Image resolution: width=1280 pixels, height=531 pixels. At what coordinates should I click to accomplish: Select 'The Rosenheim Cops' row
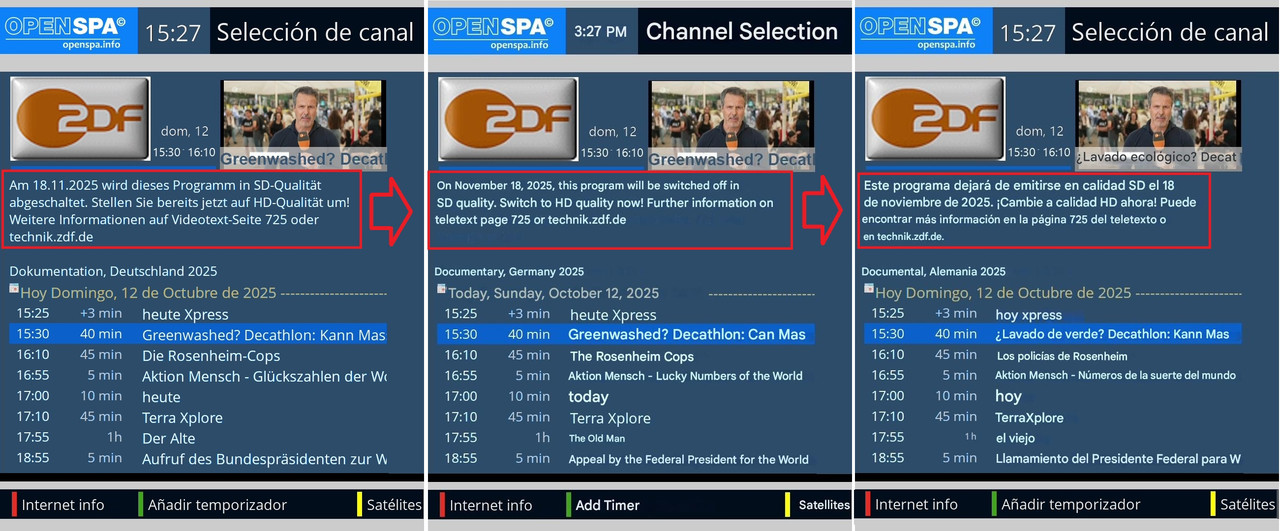625,356
